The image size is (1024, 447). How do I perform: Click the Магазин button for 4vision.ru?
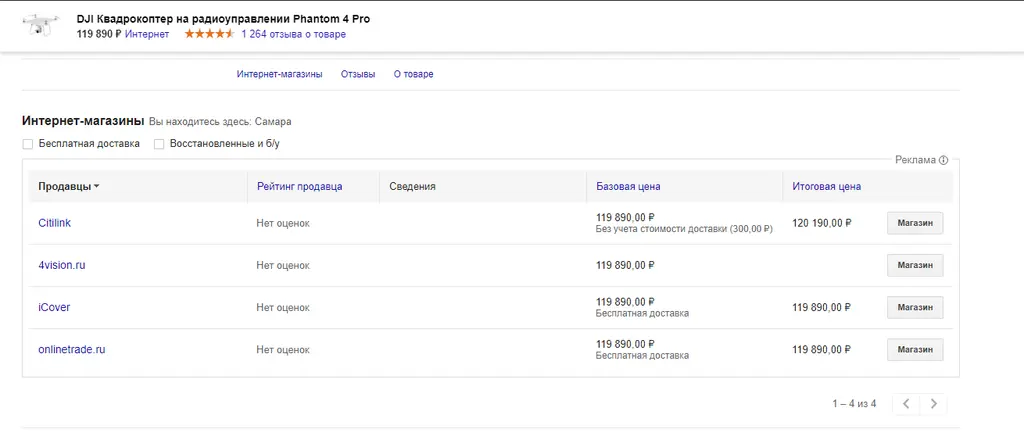pos(915,266)
